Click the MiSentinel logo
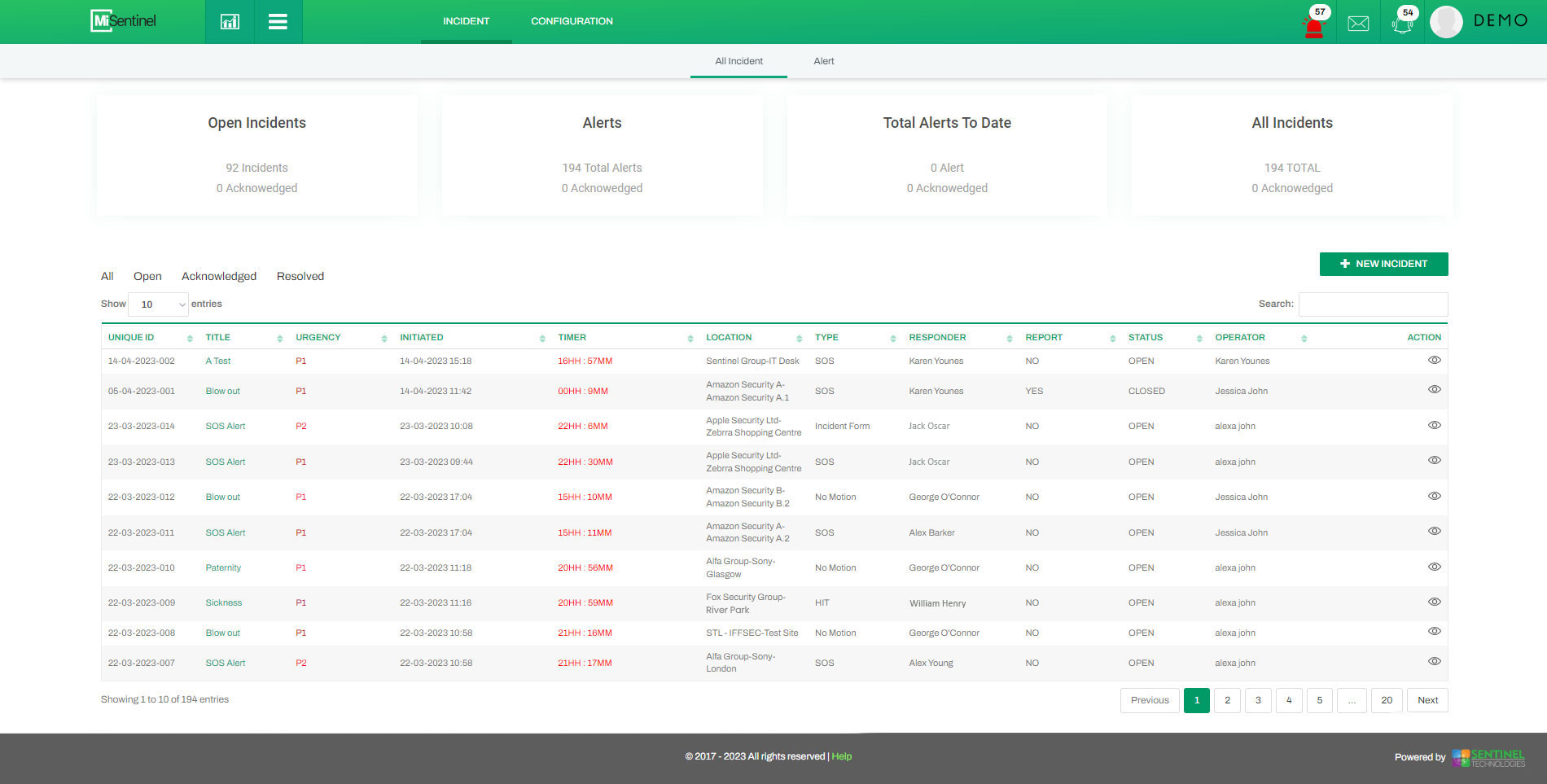This screenshot has width=1547, height=784. click(124, 21)
